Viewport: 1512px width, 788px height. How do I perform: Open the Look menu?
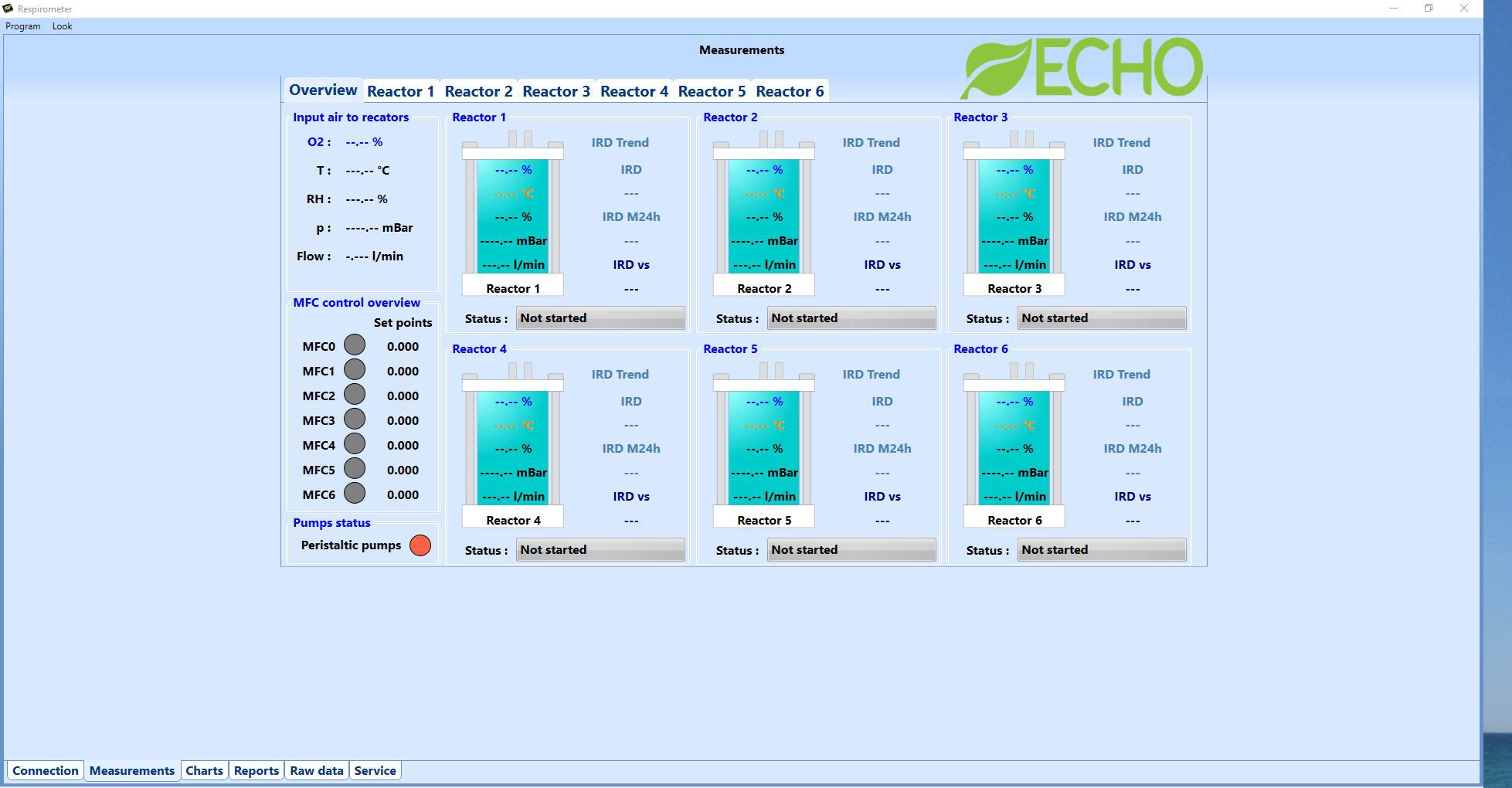pos(62,26)
